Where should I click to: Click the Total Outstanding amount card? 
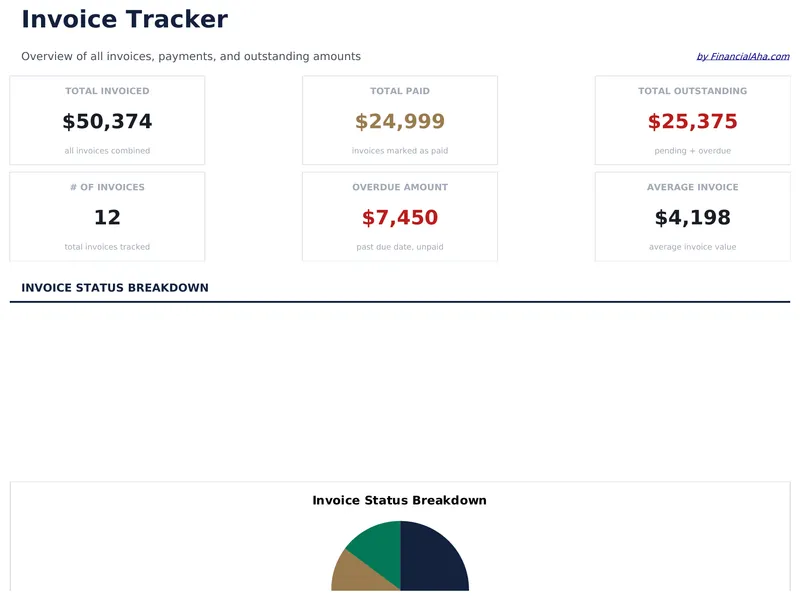point(692,119)
